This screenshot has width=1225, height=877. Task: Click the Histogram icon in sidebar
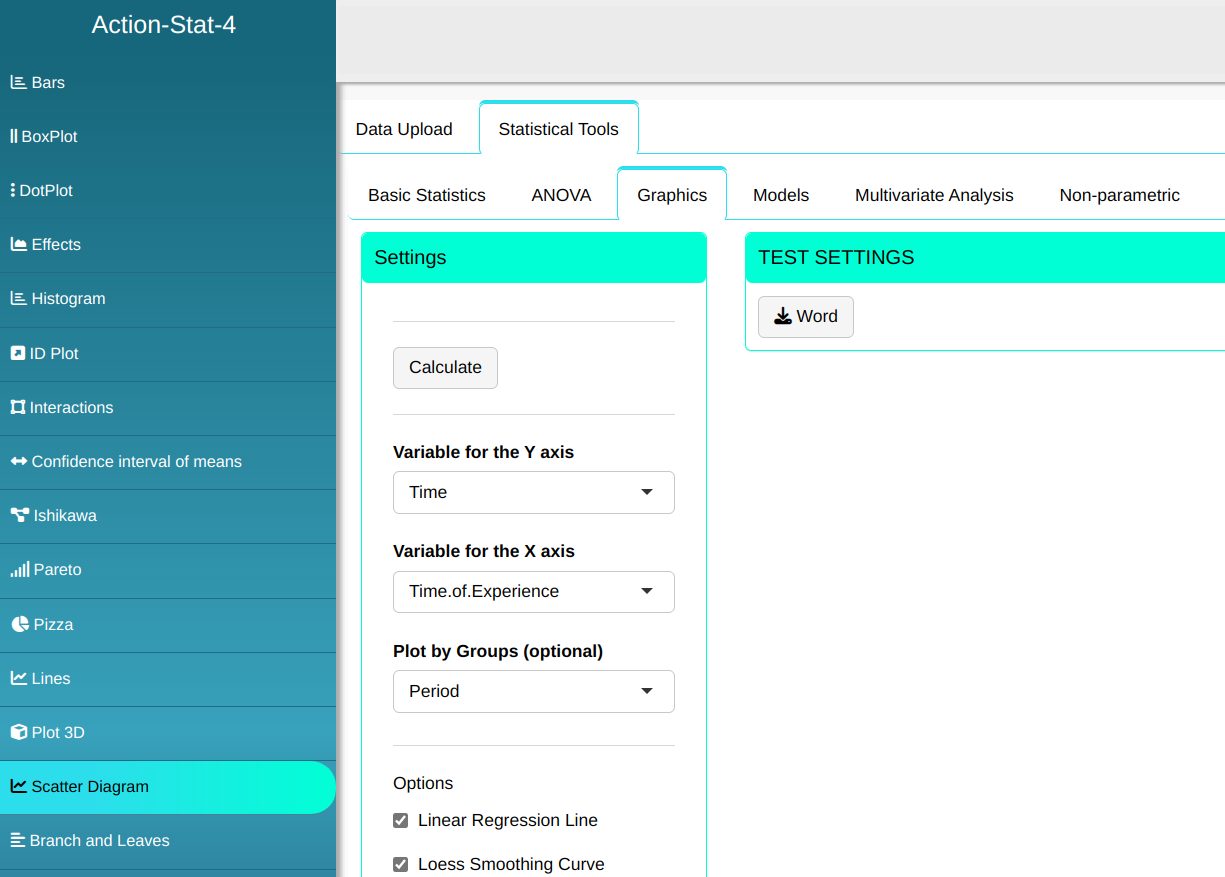(18, 299)
